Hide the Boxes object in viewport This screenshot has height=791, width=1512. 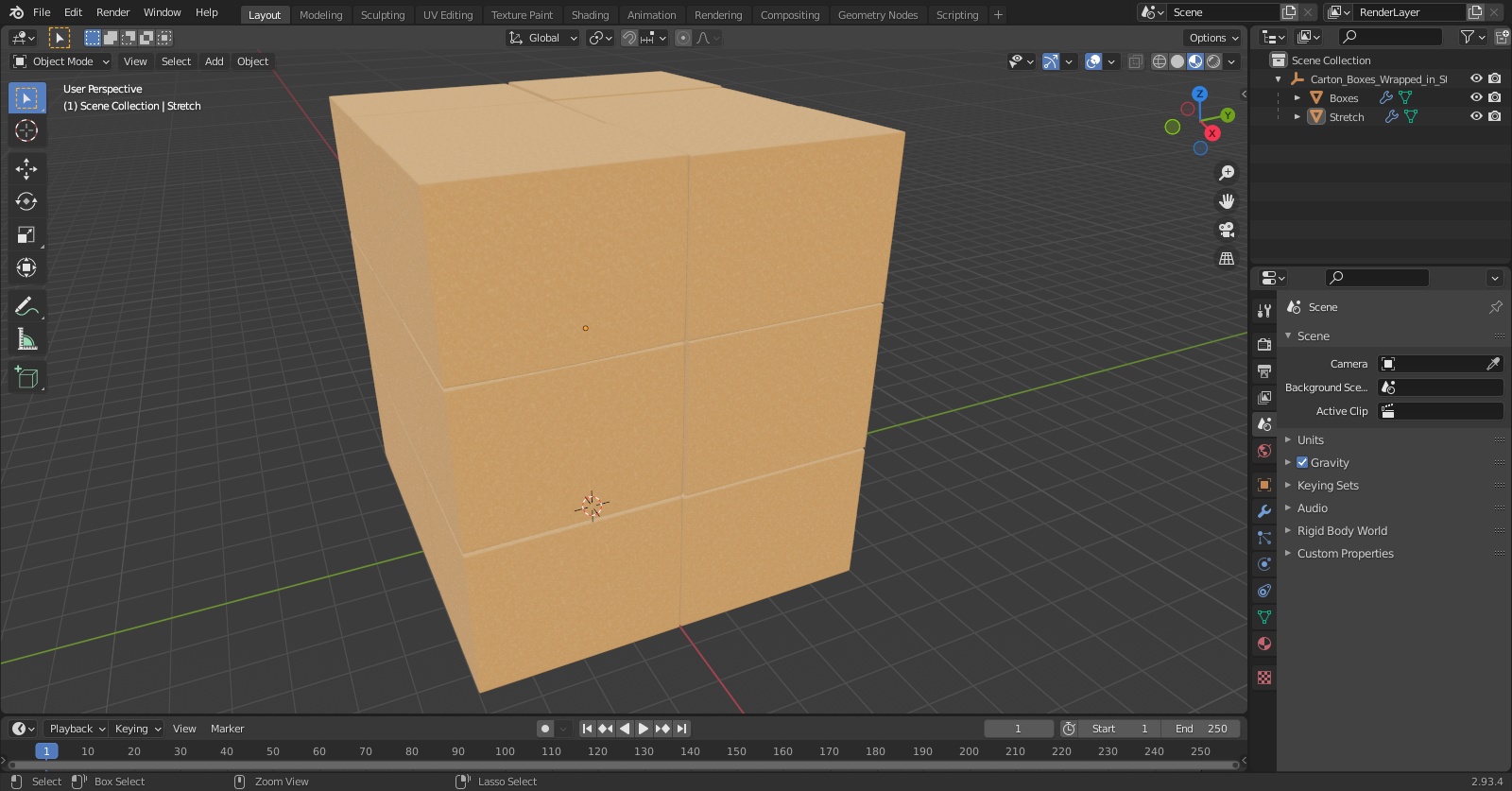(x=1476, y=97)
